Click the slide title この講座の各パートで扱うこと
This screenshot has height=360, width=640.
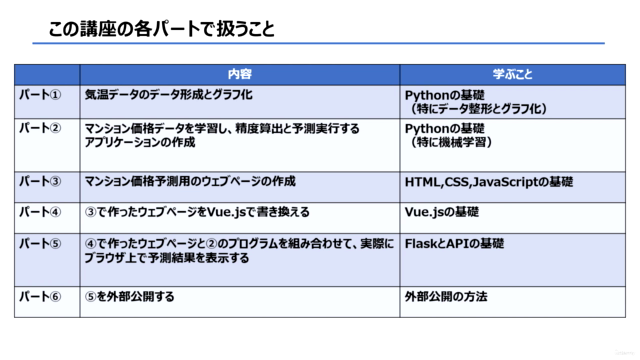pyautogui.click(x=162, y=29)
